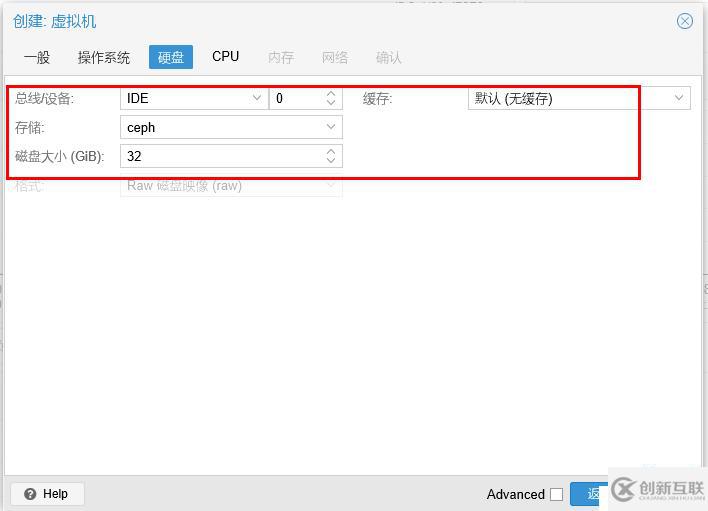Image resolution: width=708 pixels, height=511 pixels.
Task: Select the 硬盘 tab
Action: click(x=171, y=57)
